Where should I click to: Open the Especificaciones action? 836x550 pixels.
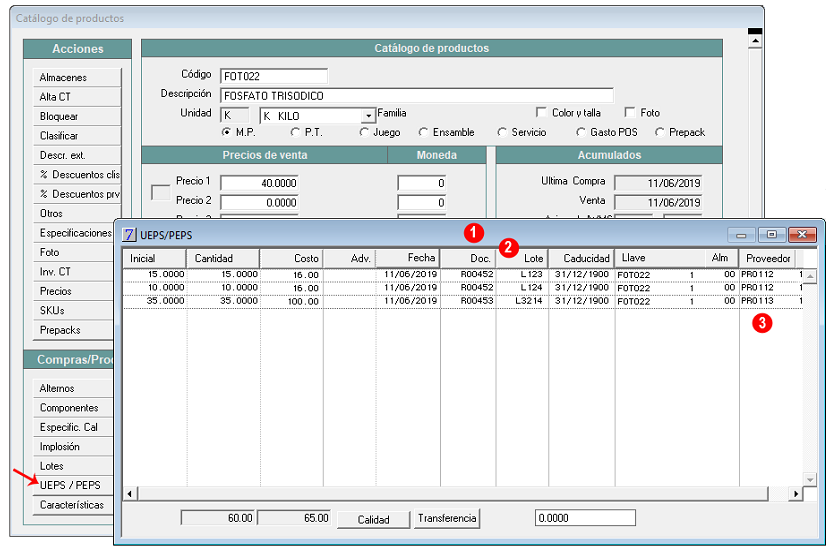tap(74, 233)
